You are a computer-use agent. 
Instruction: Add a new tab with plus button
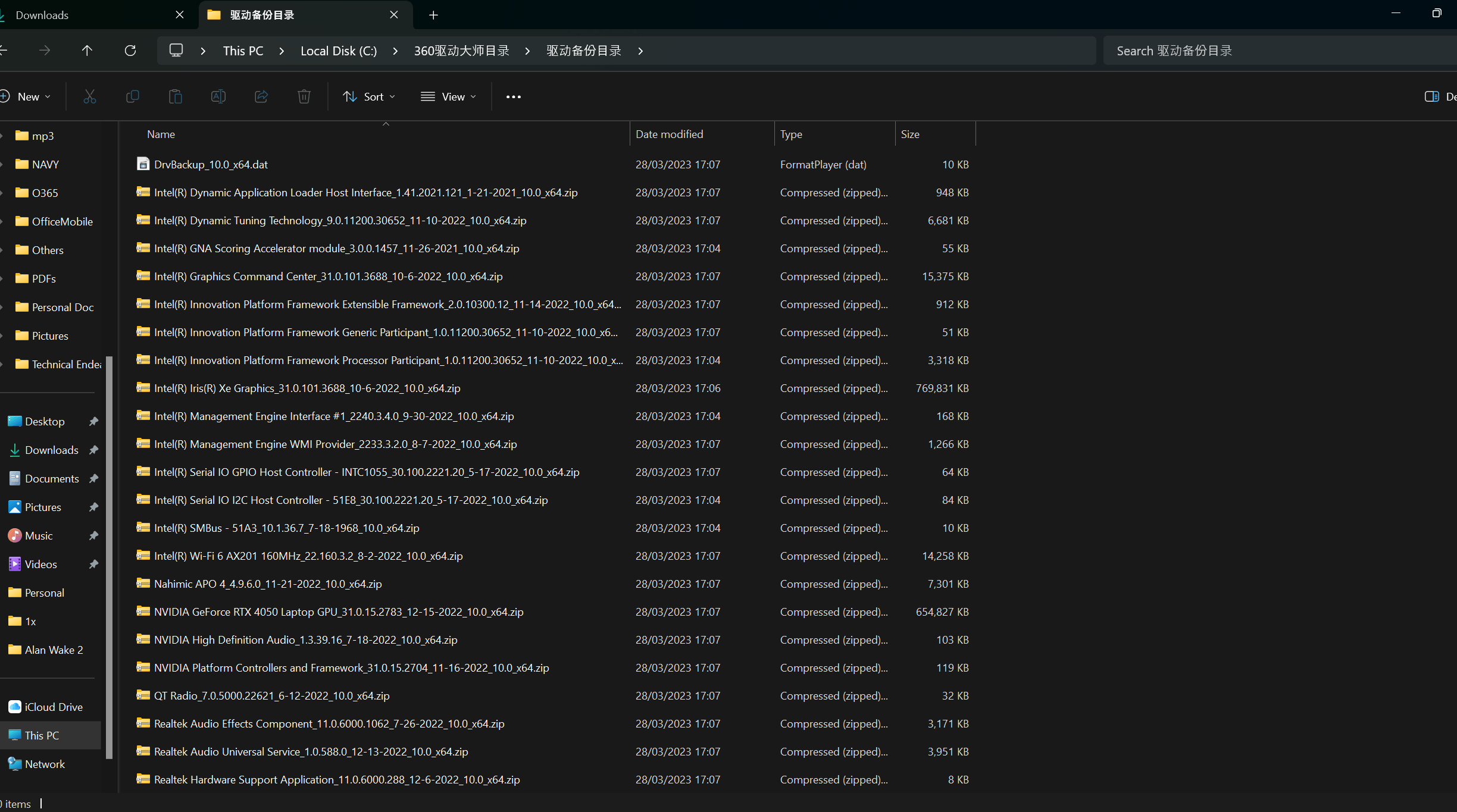433,15
